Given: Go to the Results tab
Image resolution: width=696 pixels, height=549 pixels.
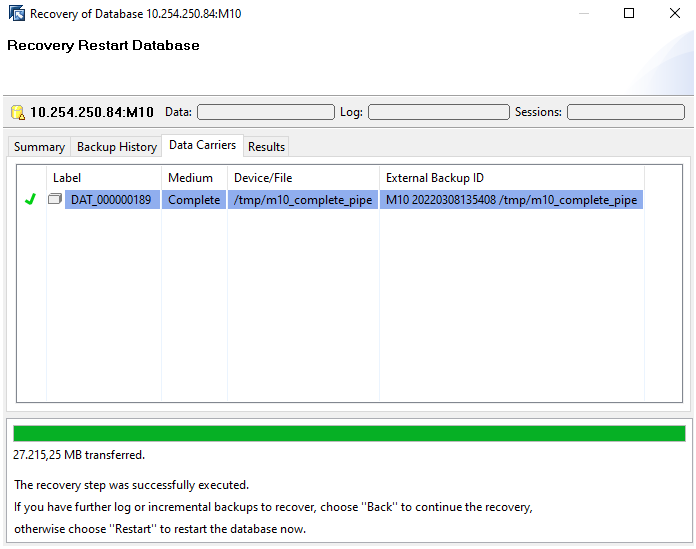Looking at the screenshot, I should tap(266, 147).
